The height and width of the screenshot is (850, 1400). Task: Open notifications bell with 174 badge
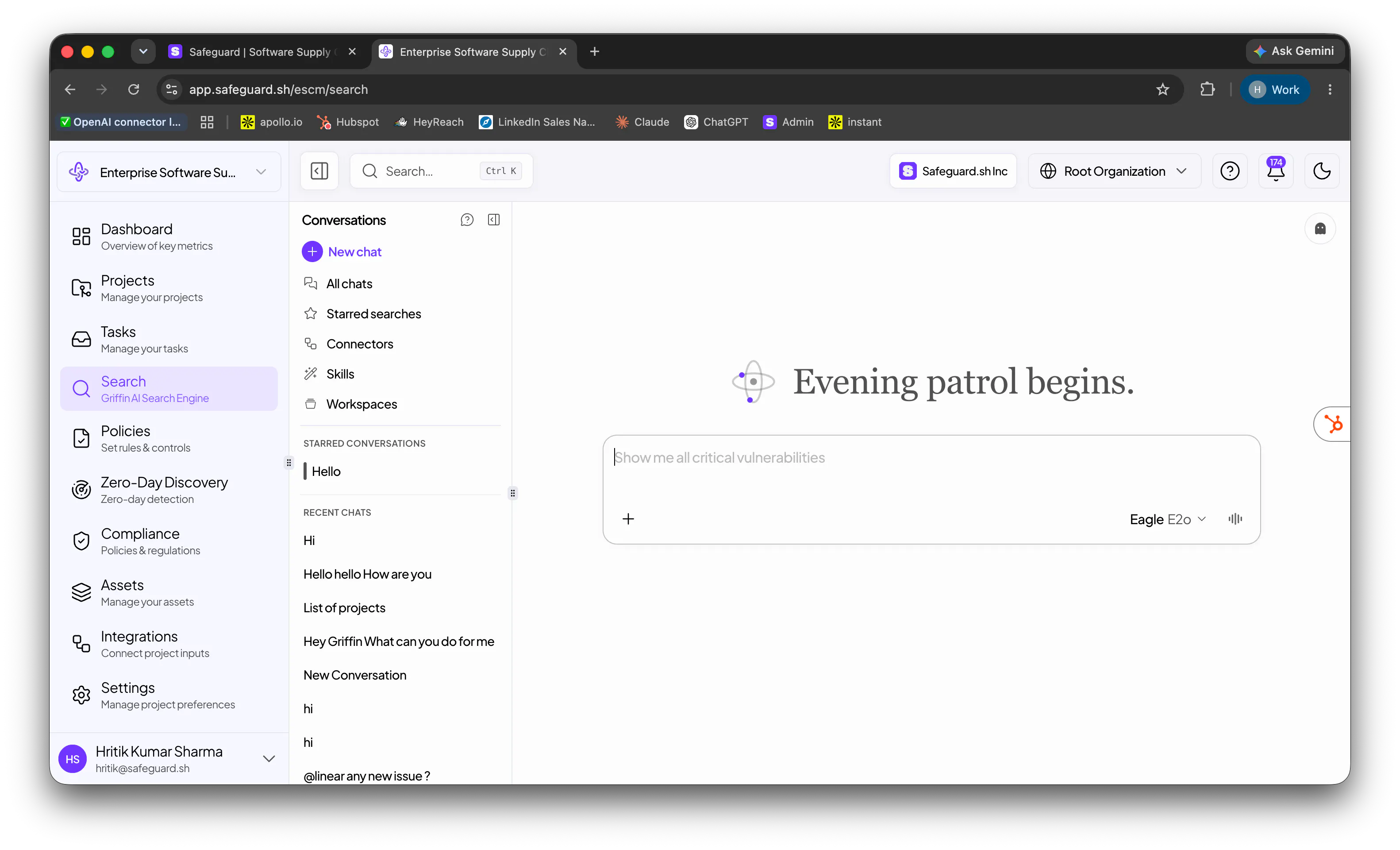pos(1276,170)
